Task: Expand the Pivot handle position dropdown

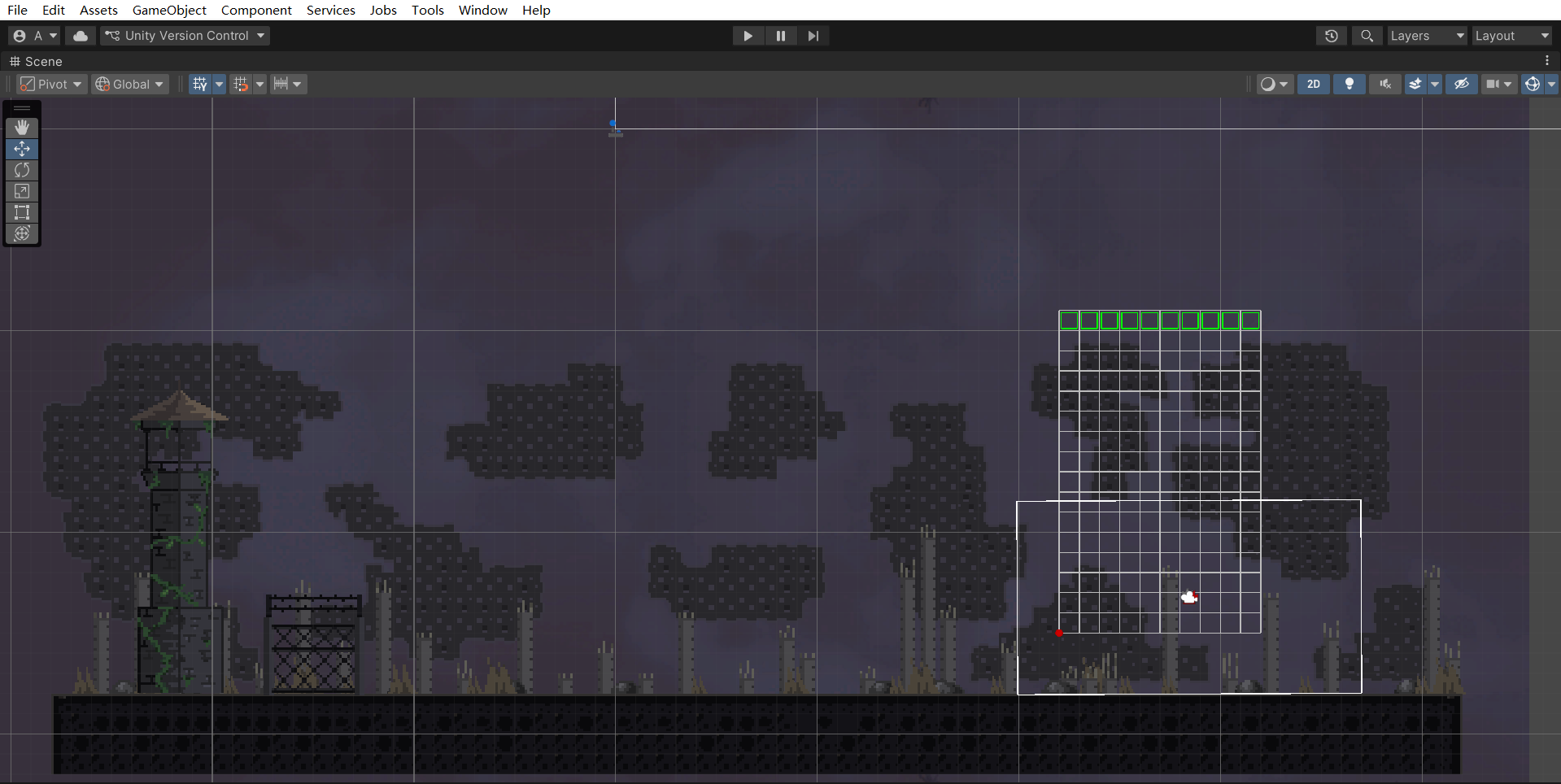Action: (51, 84)
